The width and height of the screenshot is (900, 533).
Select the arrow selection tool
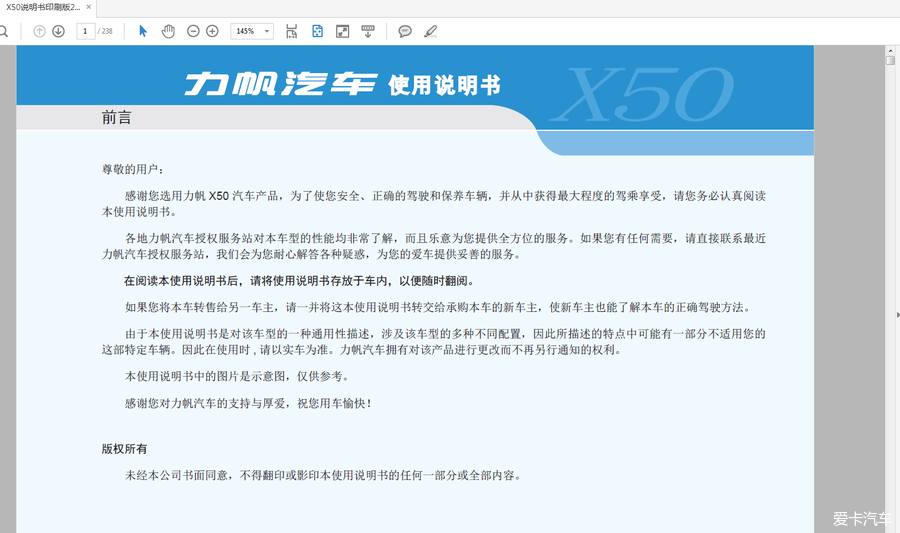(x=143, y=32)
